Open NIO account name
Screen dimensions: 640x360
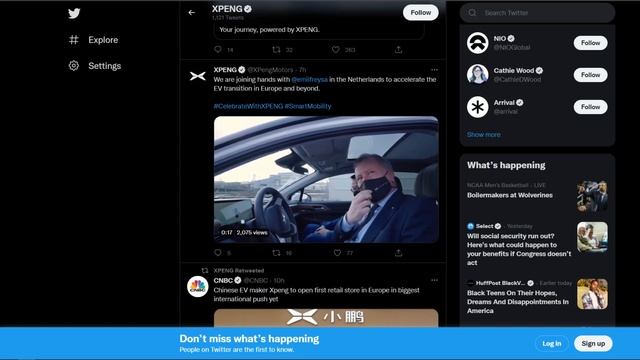pos(500,38)
